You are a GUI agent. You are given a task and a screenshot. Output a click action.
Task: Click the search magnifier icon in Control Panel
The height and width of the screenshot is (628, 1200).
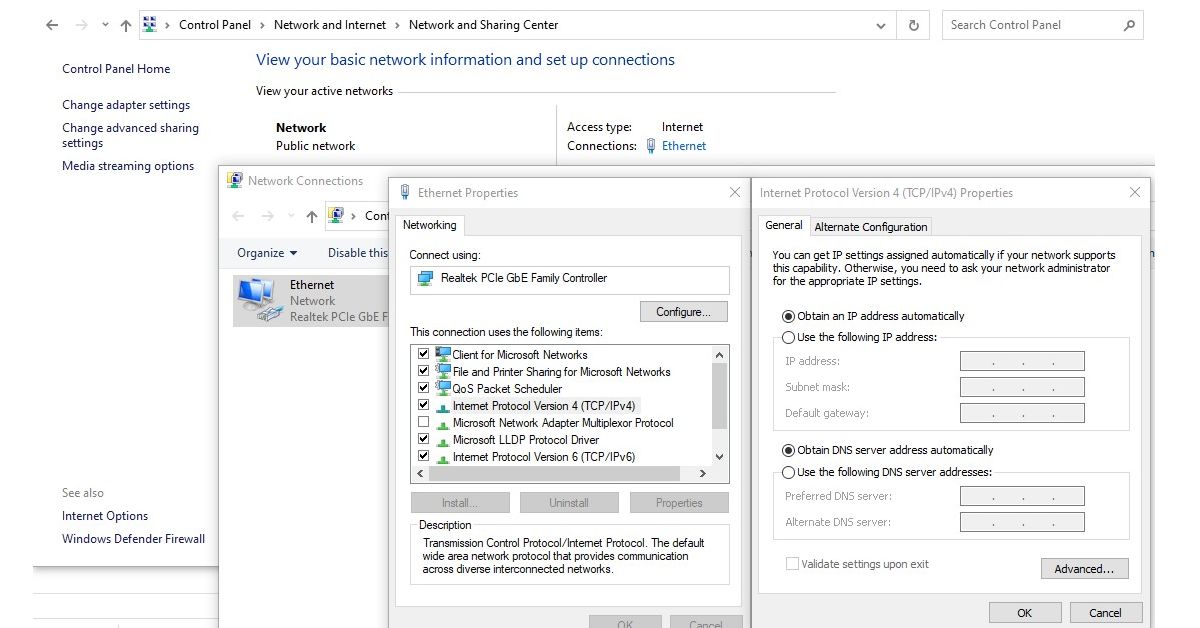click(1129, 25)
